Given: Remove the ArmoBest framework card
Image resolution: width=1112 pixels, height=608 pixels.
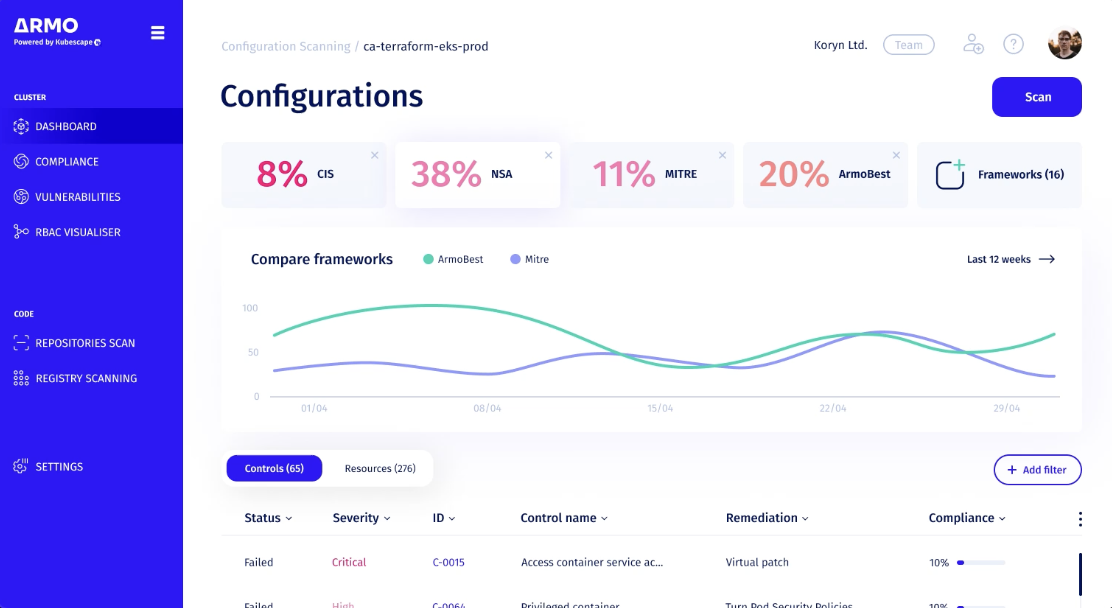Looking at the screenshot, I should [x=896, y=155].
